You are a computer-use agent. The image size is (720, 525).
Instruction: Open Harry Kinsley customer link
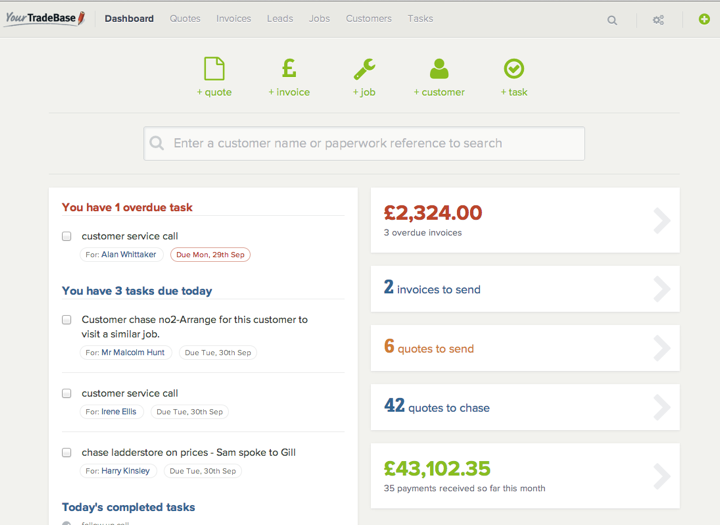pyautogui.click(x=125, y=471)
